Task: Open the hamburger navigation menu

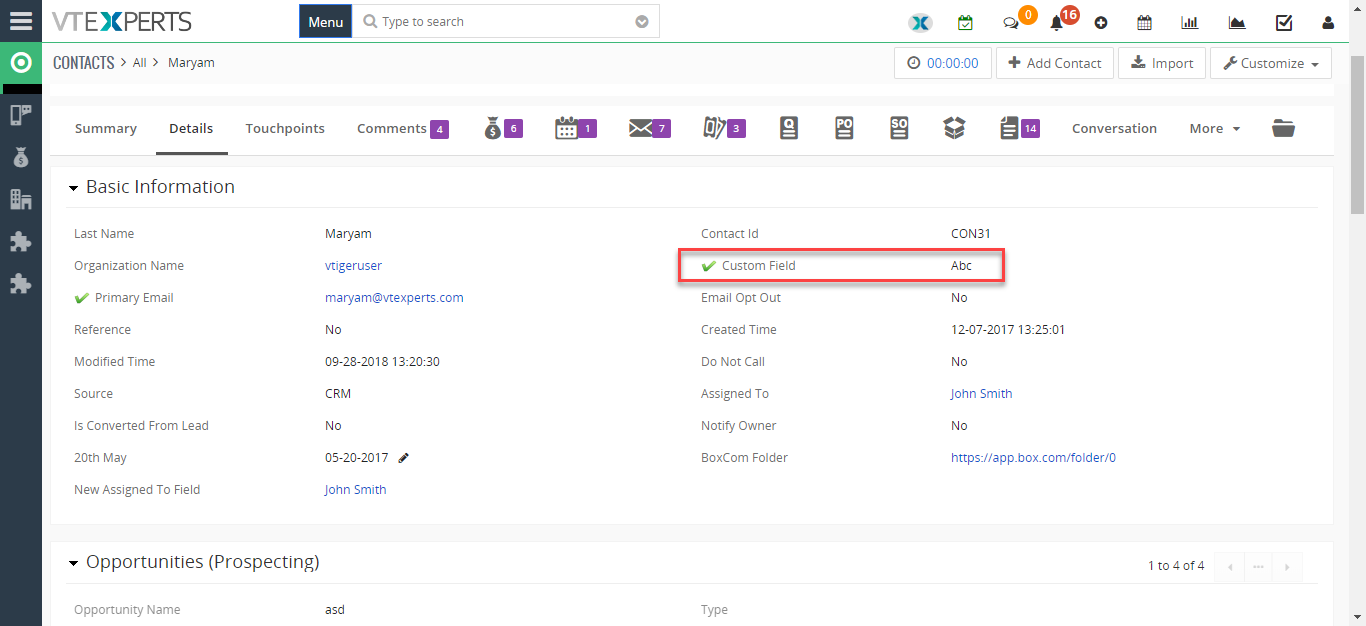Action: (20, 21)
